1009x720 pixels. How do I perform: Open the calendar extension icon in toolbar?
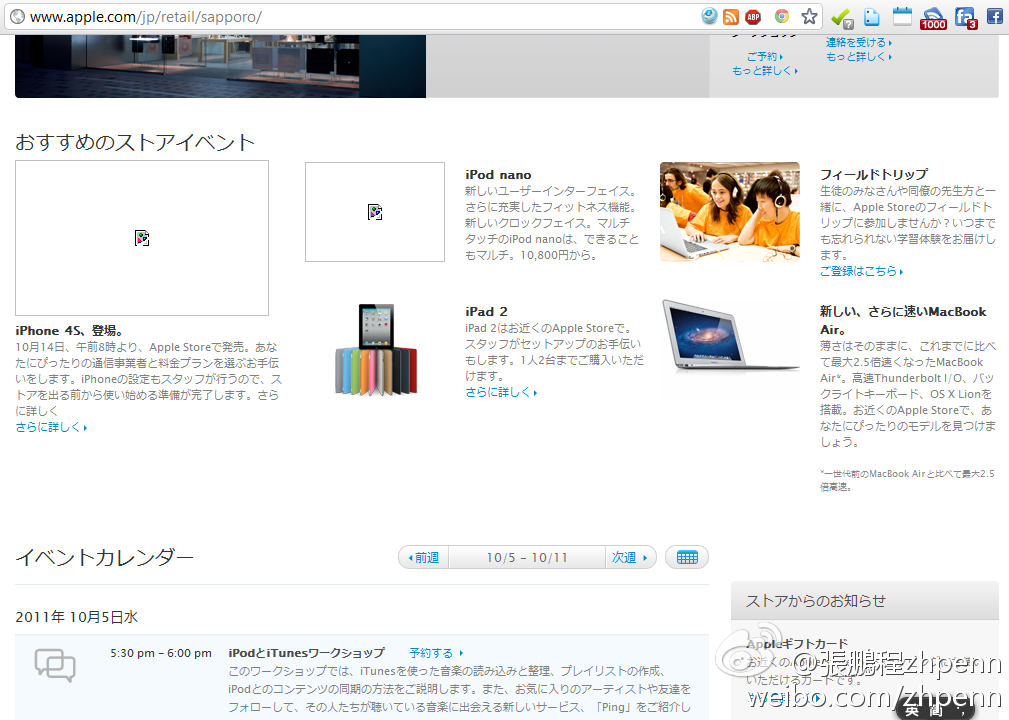coord(902,17)
